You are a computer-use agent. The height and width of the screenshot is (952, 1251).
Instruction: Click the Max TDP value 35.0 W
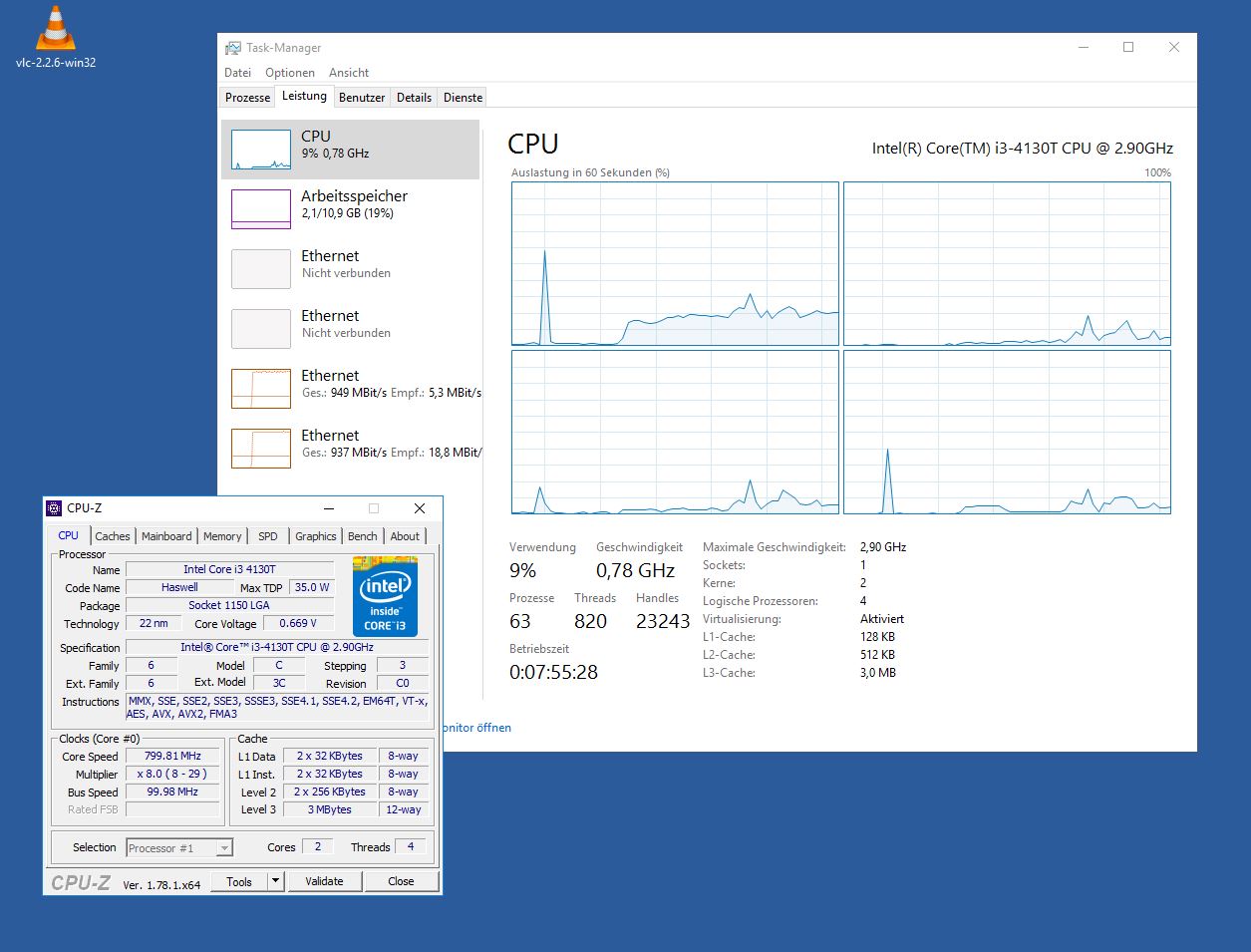click(312, 587)
